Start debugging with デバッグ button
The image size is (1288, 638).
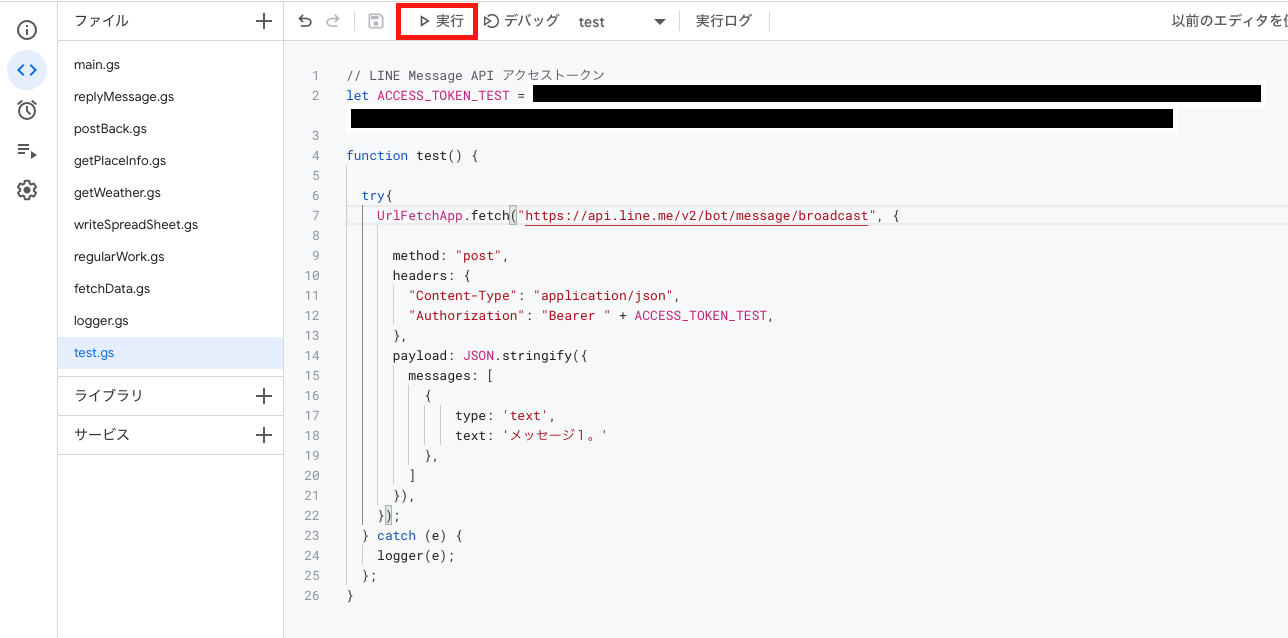click(522, 21)
